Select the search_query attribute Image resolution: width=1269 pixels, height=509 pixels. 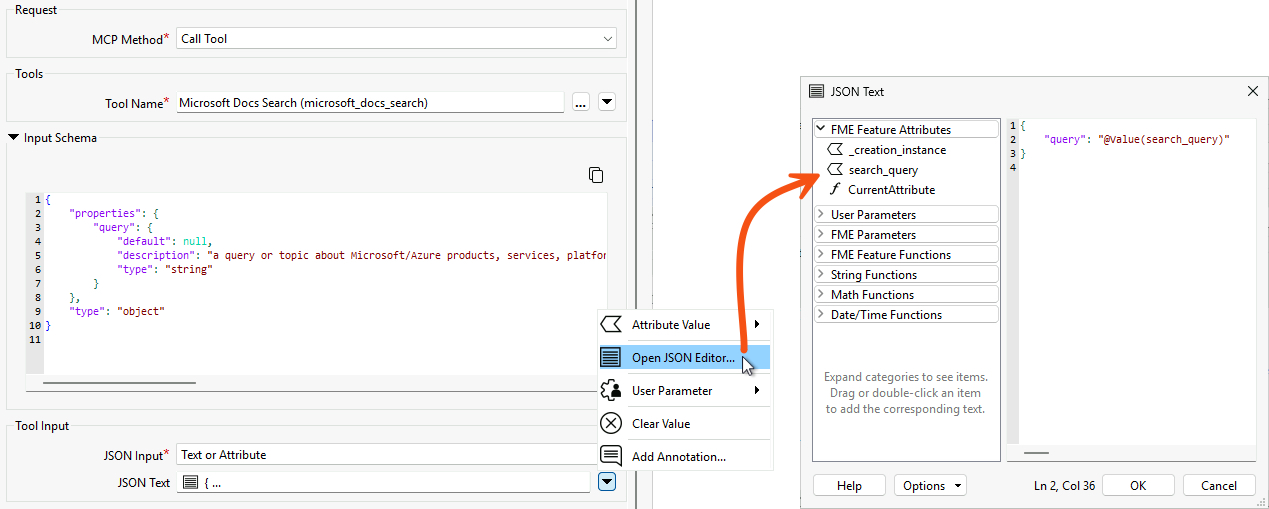click(x=883, y=170)
